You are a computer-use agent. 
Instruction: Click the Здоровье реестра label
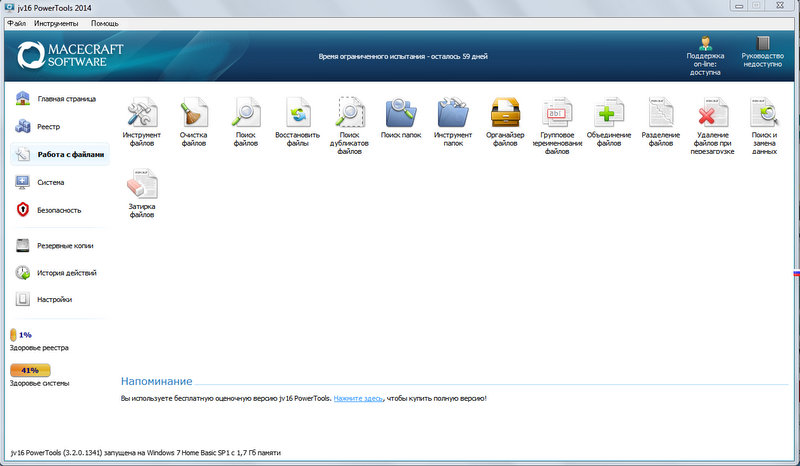pyautogui.click(x=39, y=348)
